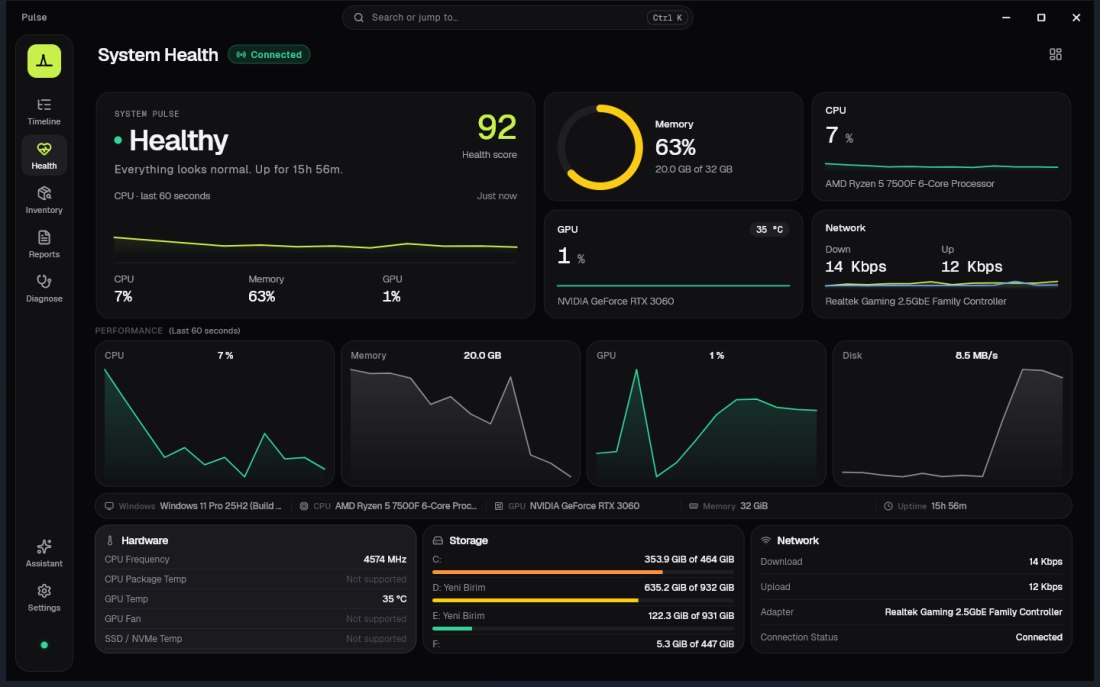Click the Healthy status heading
Screen dimensions: 1100x687
178,140
